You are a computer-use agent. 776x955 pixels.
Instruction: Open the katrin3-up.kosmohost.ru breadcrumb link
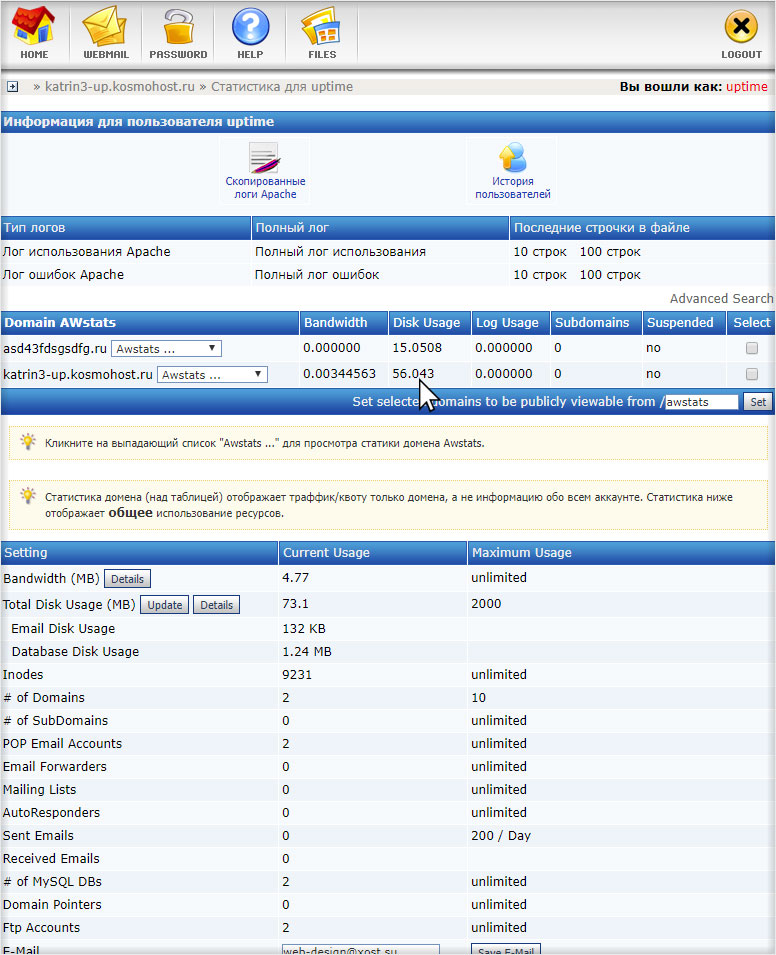[120, 87]
